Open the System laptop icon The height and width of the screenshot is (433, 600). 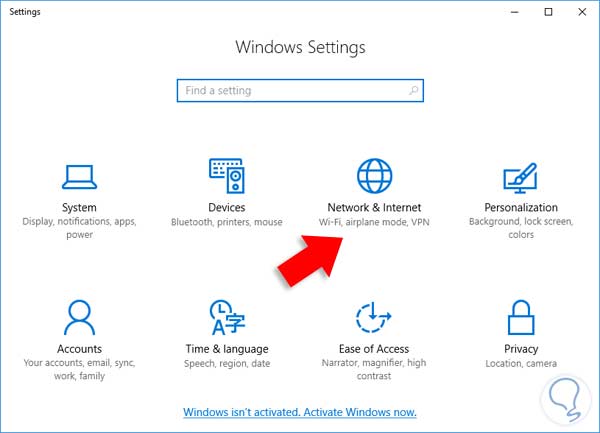pos(80,177)
